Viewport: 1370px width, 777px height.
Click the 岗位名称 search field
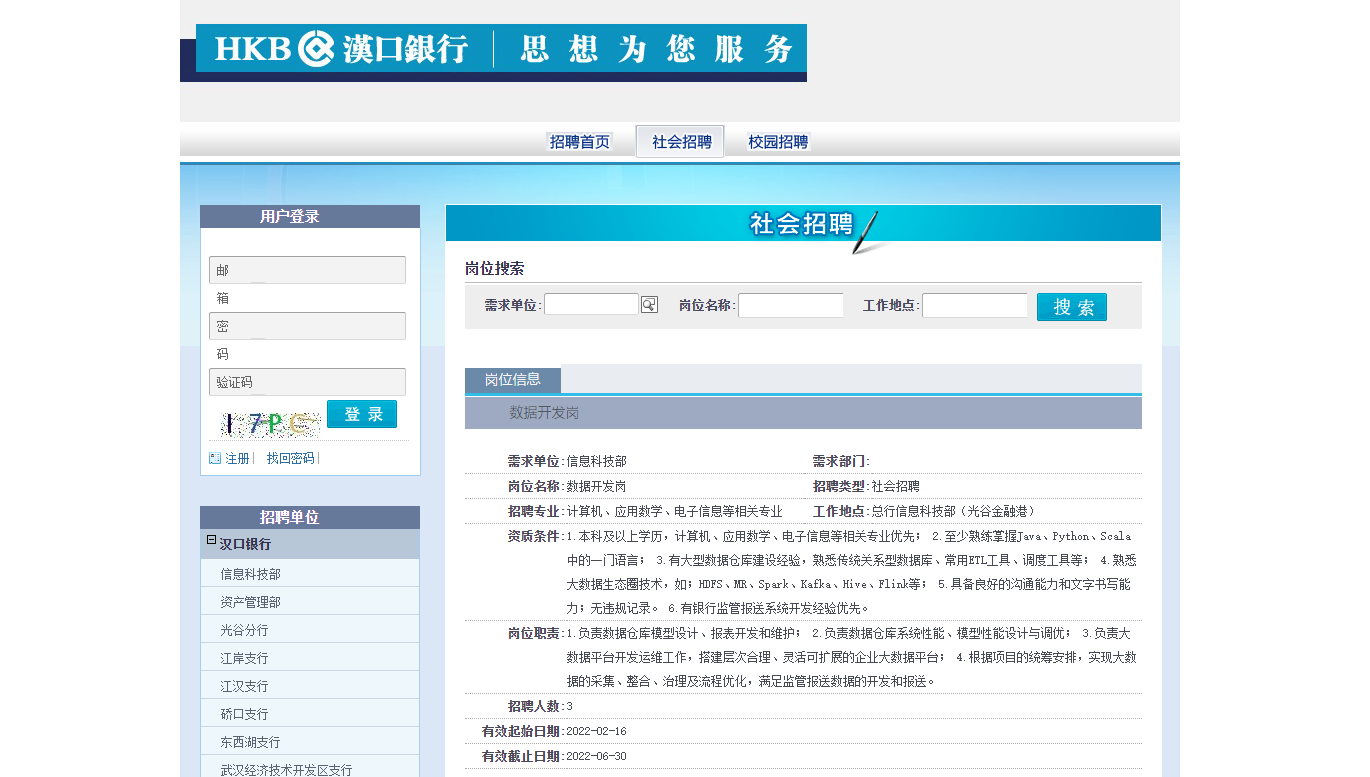pos(790,305)
